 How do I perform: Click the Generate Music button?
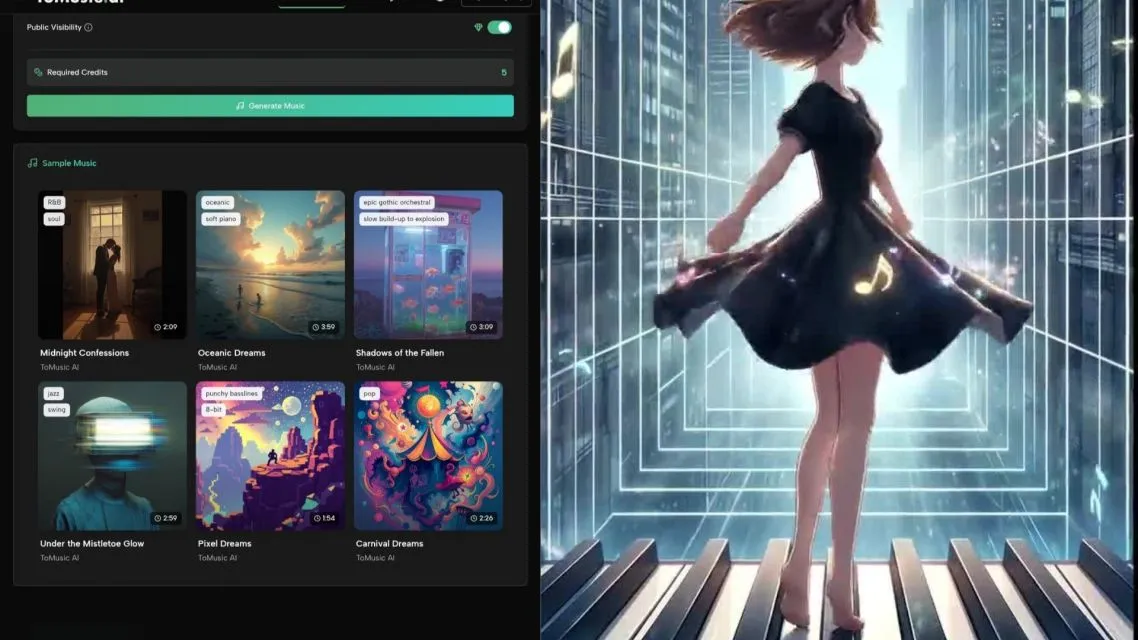click(x=270, y=106)
